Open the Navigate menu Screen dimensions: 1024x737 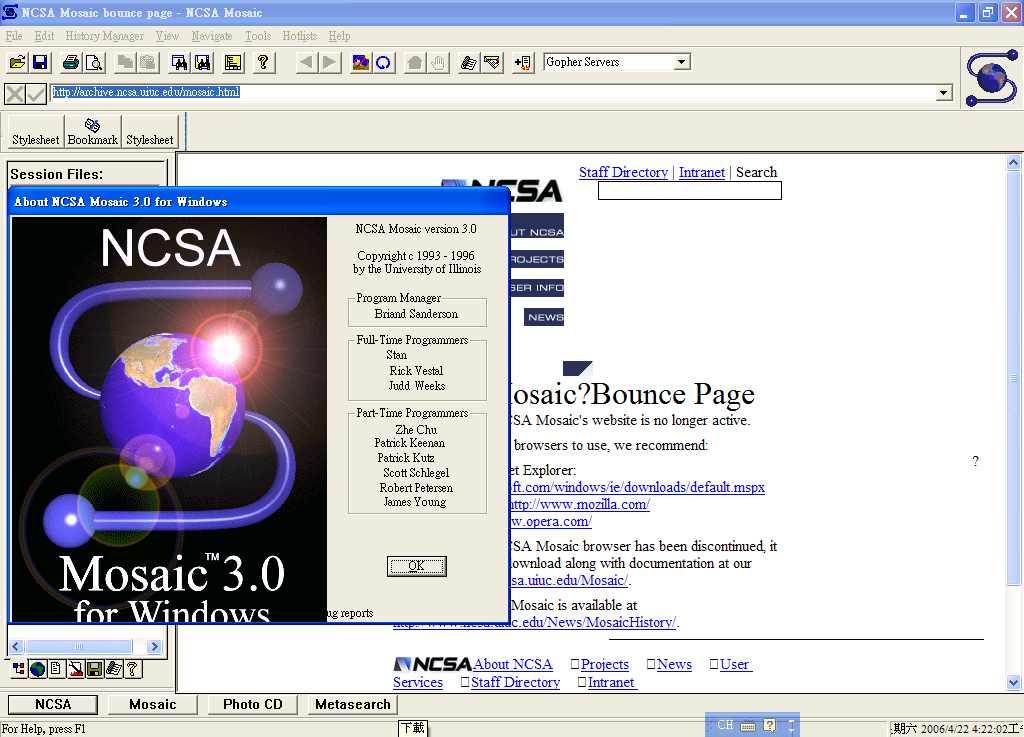[x=211, y=36]
